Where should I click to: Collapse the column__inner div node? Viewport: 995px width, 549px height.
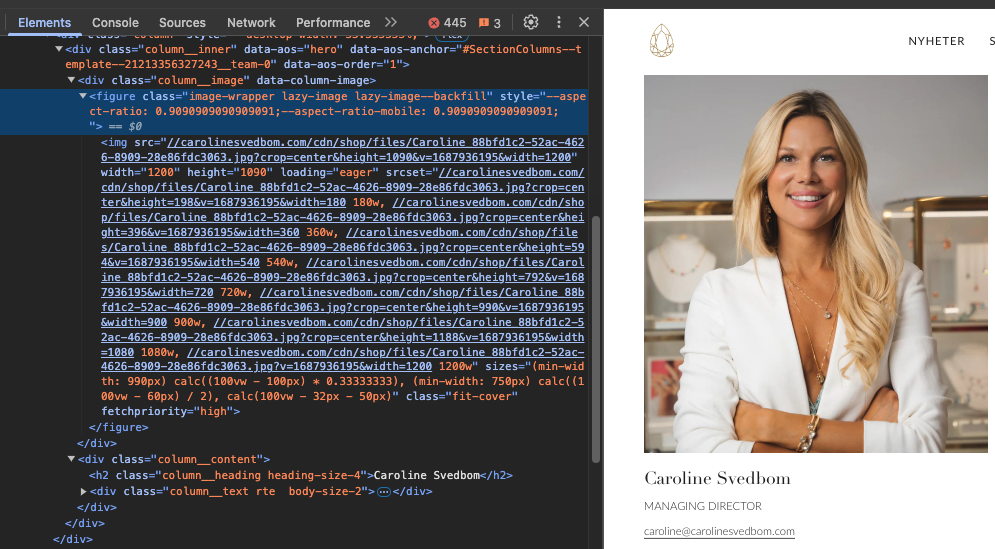[59, 49]
